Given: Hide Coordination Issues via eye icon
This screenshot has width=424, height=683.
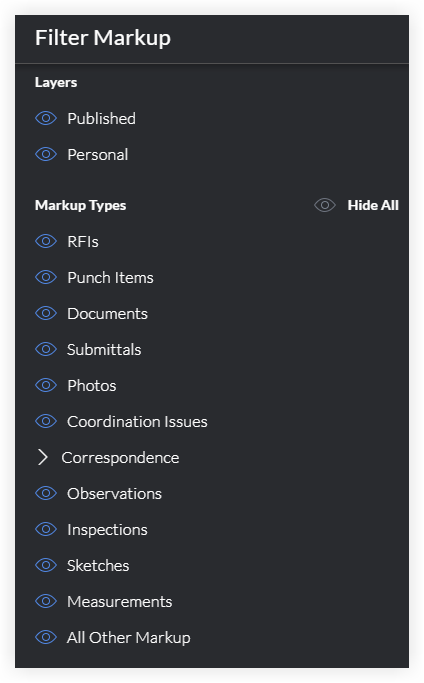Looking at the screenshot, I should click(46, 421).
